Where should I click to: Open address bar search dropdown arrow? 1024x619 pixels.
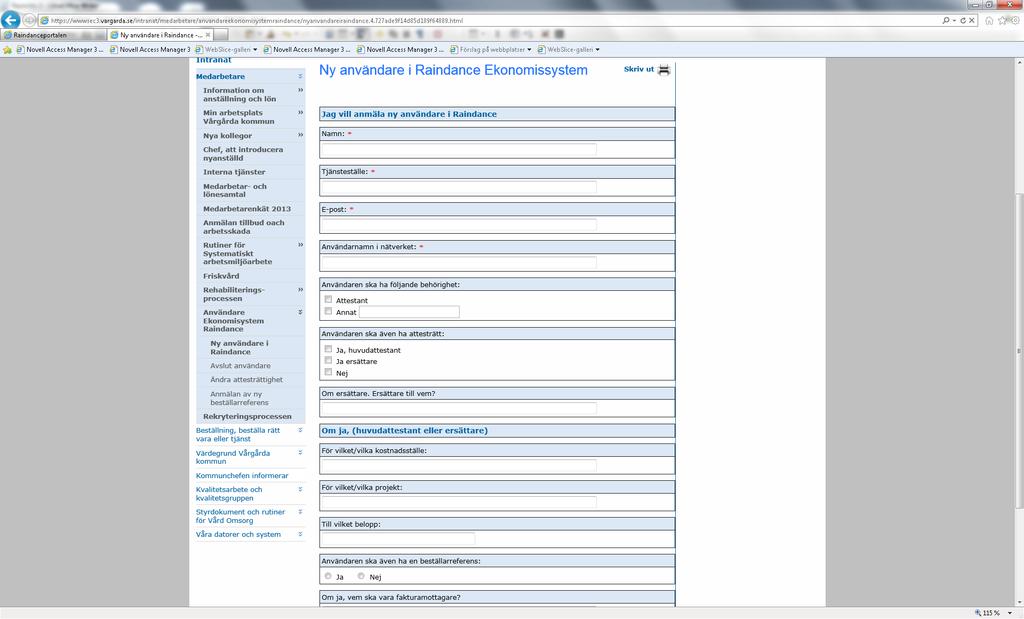click(x=954, y=20)
